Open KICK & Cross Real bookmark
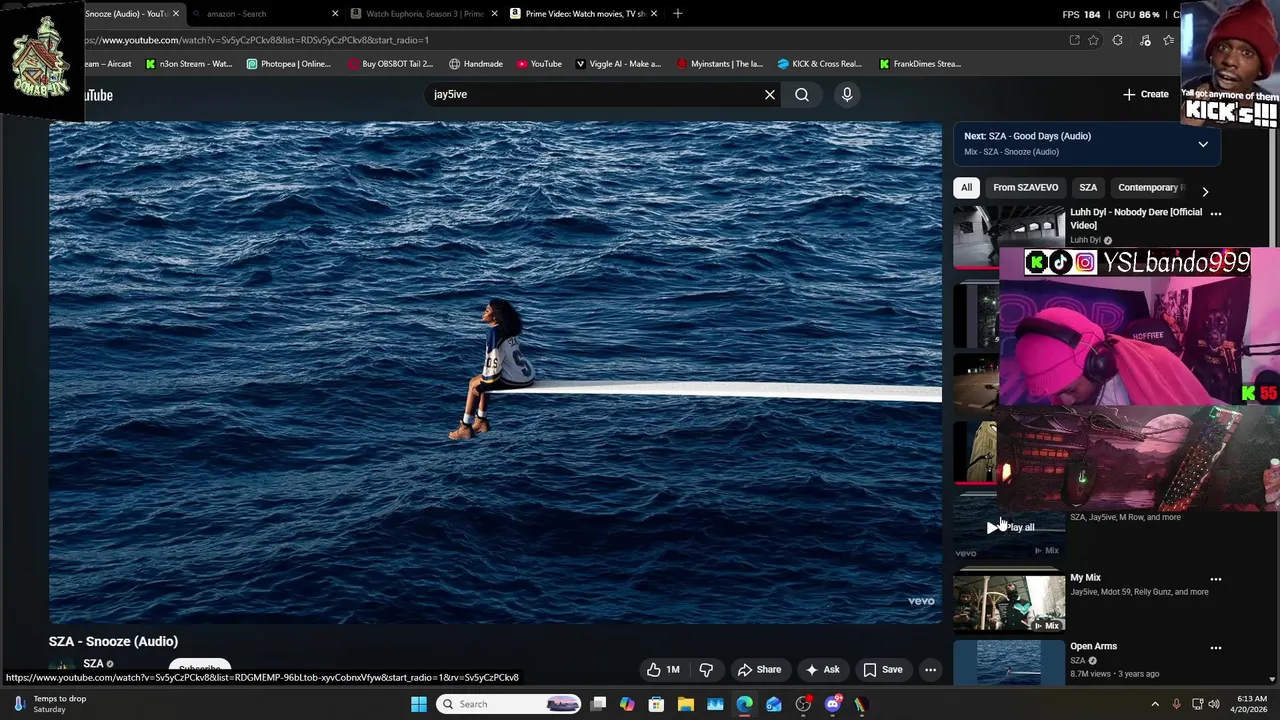 pyautogui.click(x=819, y=64)
